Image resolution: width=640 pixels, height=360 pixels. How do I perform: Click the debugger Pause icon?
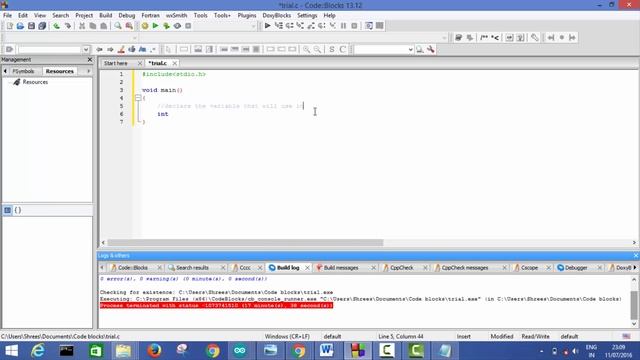[343, 26]
